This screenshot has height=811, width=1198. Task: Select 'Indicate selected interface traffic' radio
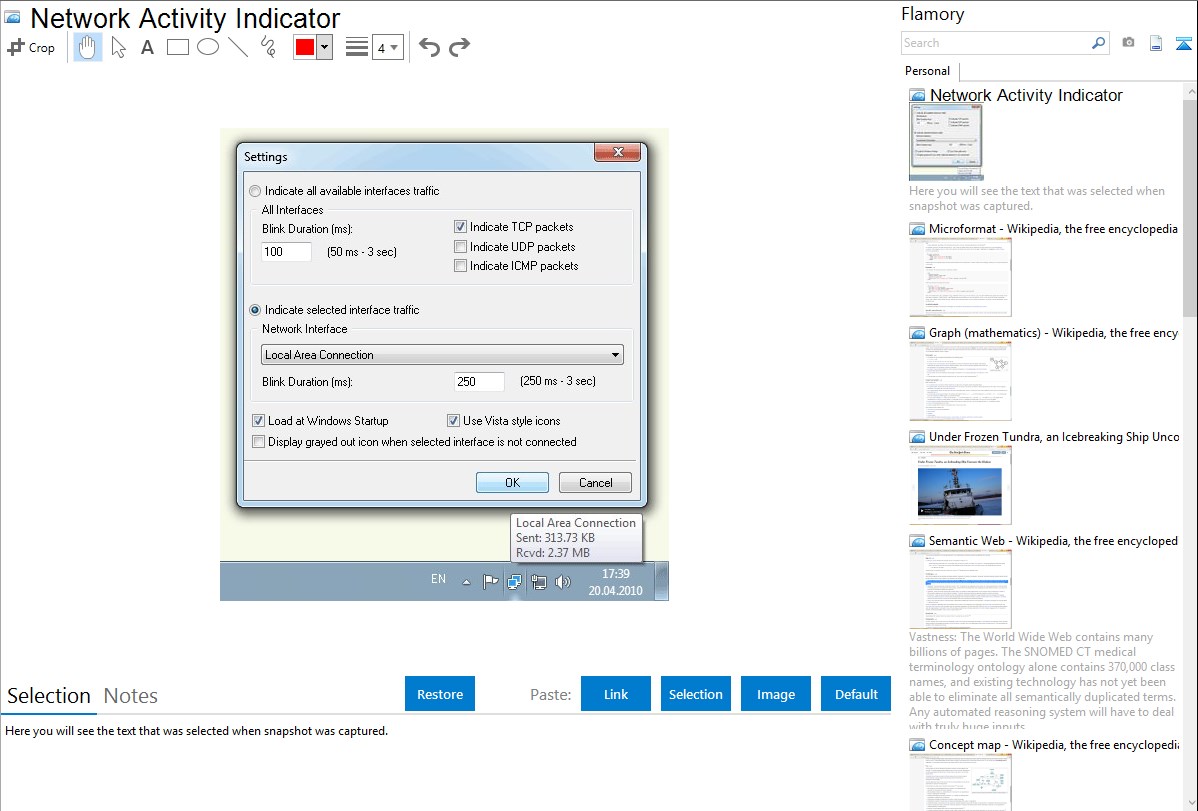coord(255,310)
